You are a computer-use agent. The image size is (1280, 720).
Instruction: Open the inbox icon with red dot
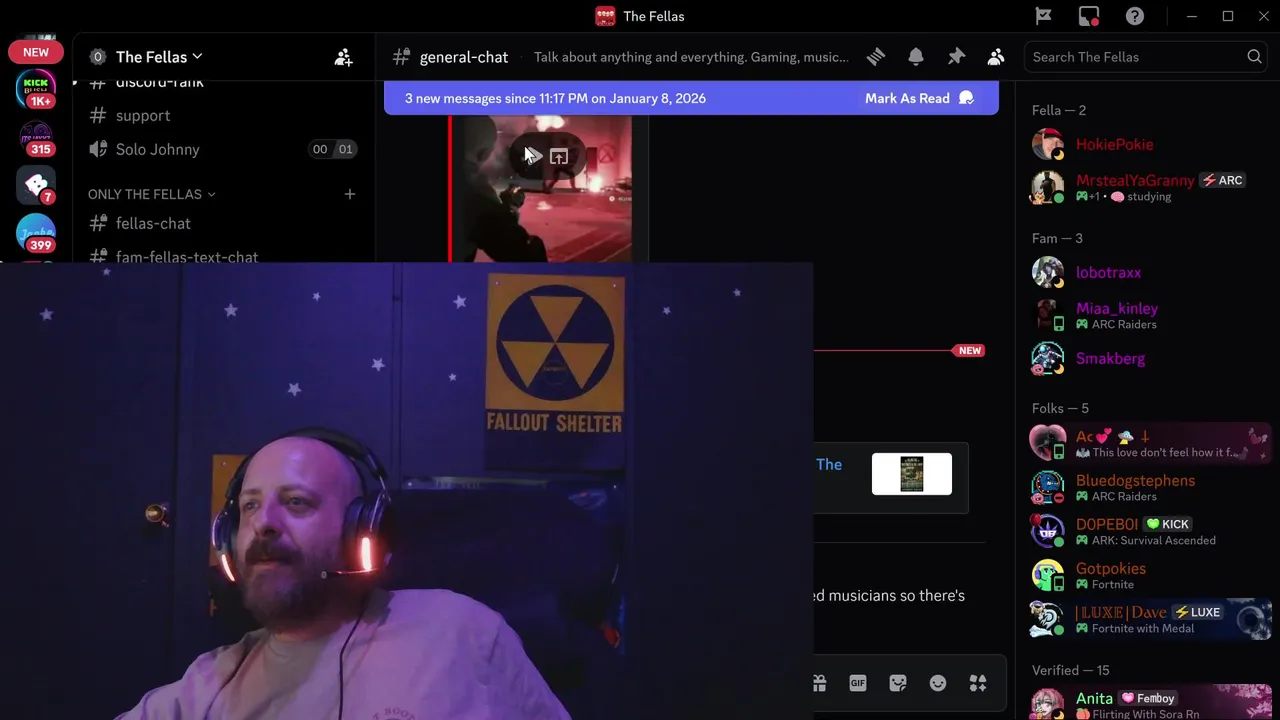(x=1089, y=16)
